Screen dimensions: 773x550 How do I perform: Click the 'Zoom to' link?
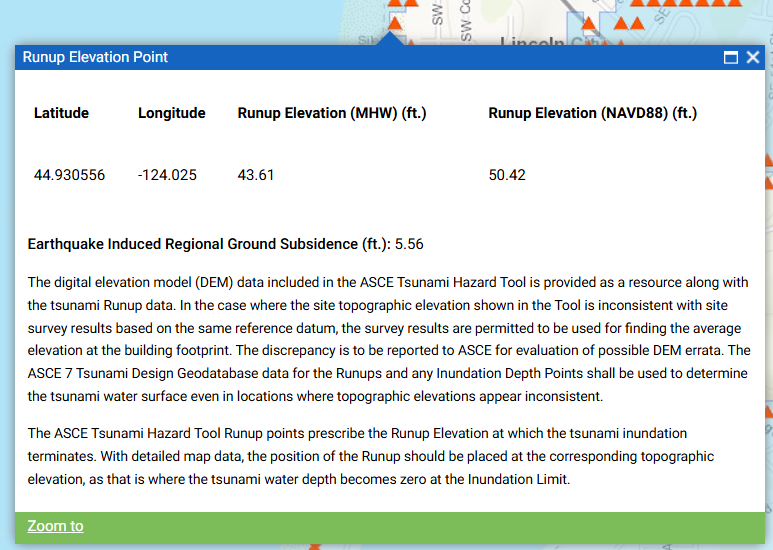pos(55,526)
